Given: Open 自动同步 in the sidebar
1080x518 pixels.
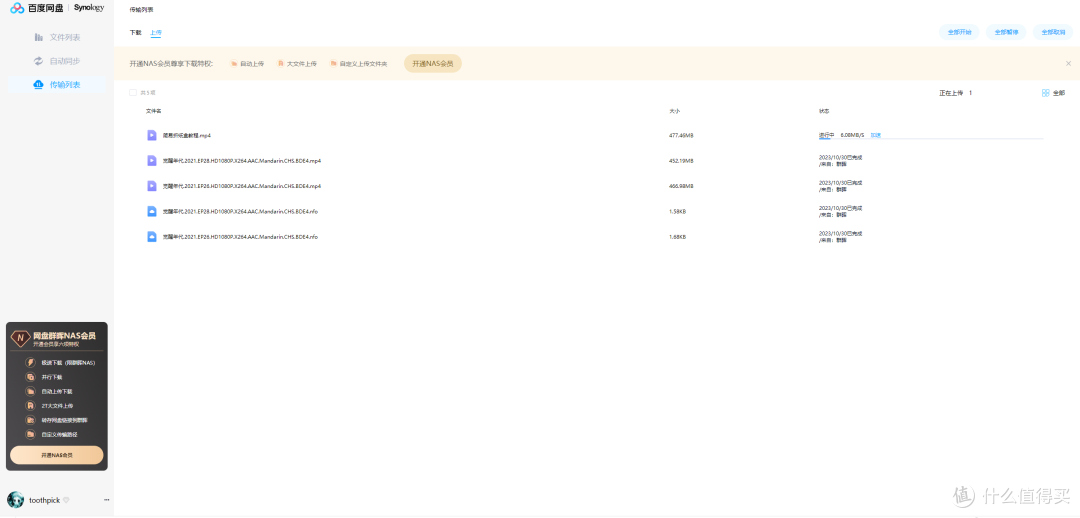Looking at the screenshot, I should pos(65,61).
